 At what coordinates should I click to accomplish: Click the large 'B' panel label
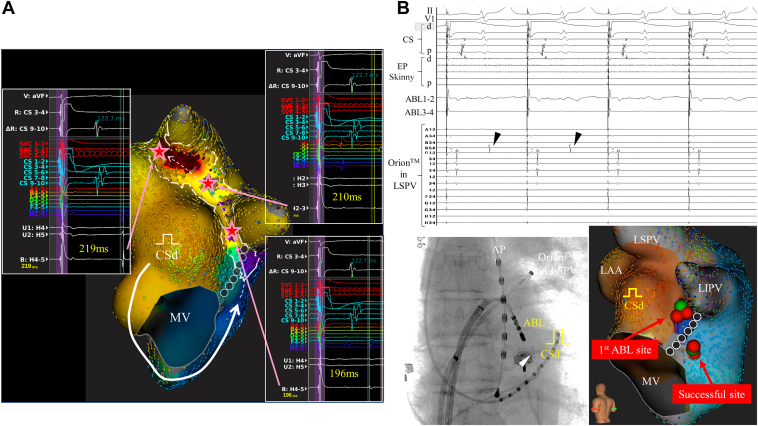403,8
